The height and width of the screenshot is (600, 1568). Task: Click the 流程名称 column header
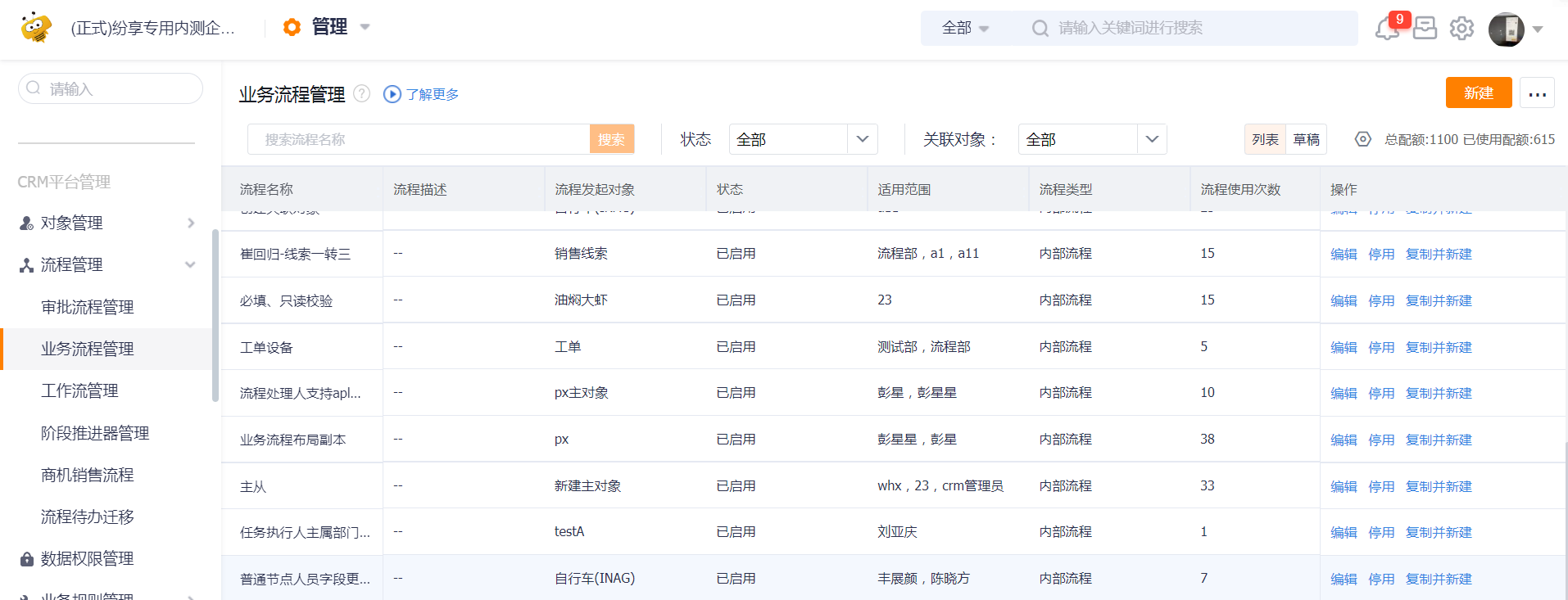pos(266,189)
